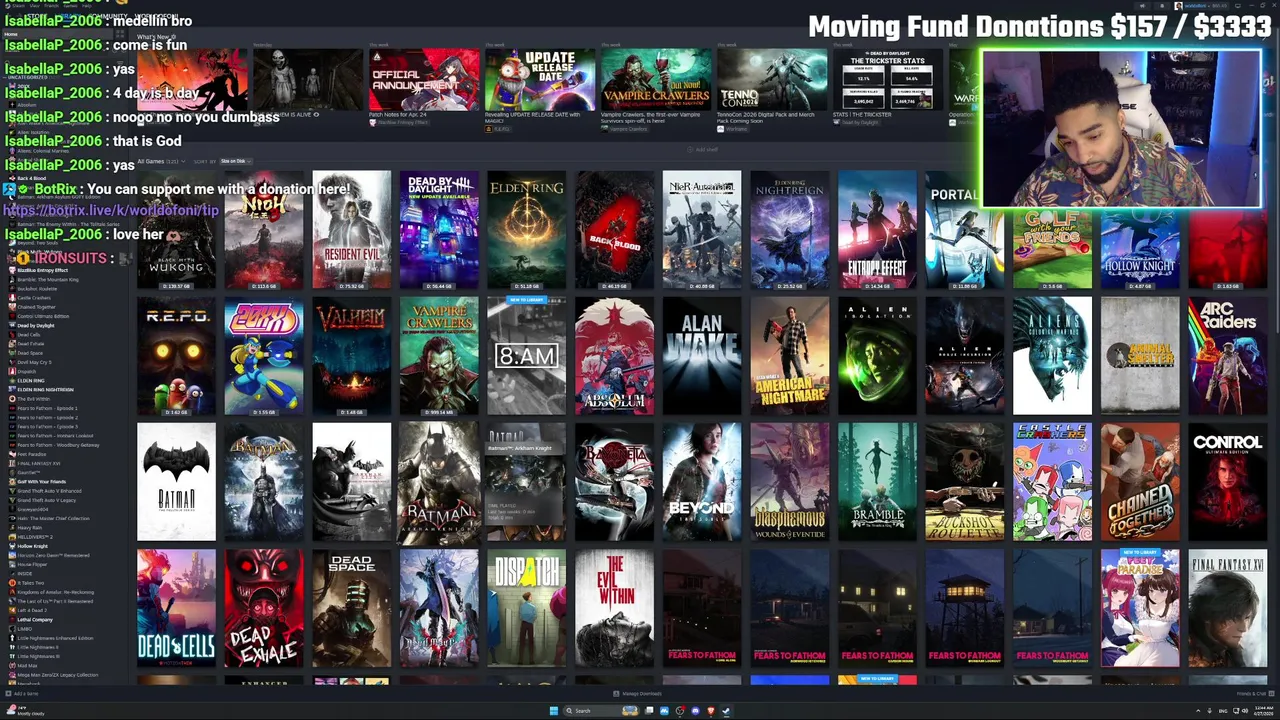Image resolution: width=1280 pixels, height=720 pixels.
Task: Open the Beyond Two Souls cover
Action: tap(702, 482)
